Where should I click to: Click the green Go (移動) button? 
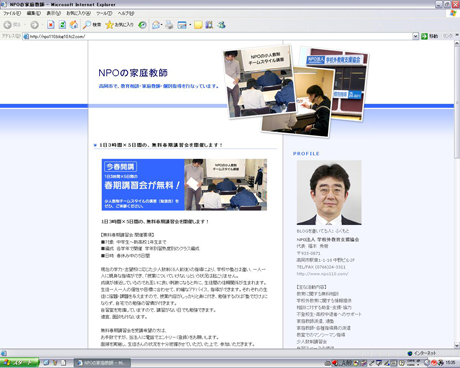(x=430, y=36)
